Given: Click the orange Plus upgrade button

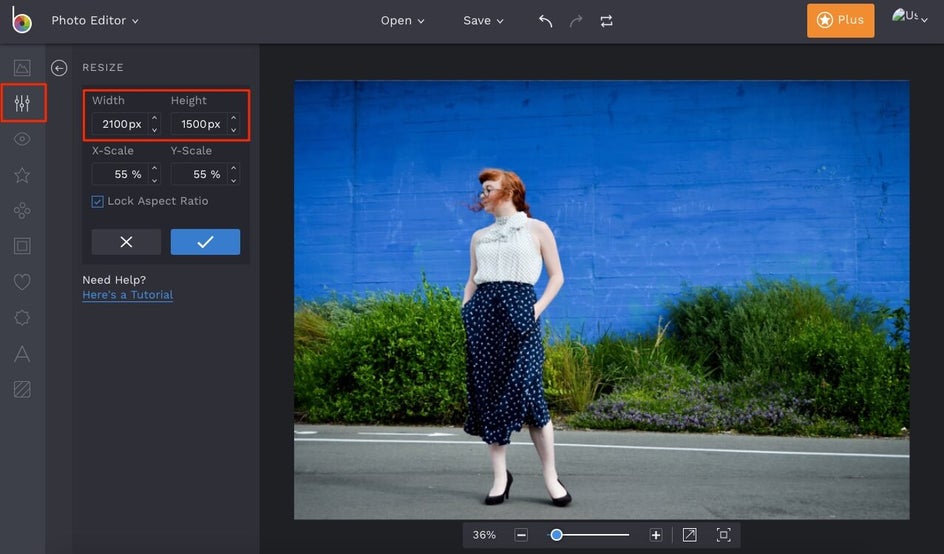Looking at the screenshot, I should (840, 21).
